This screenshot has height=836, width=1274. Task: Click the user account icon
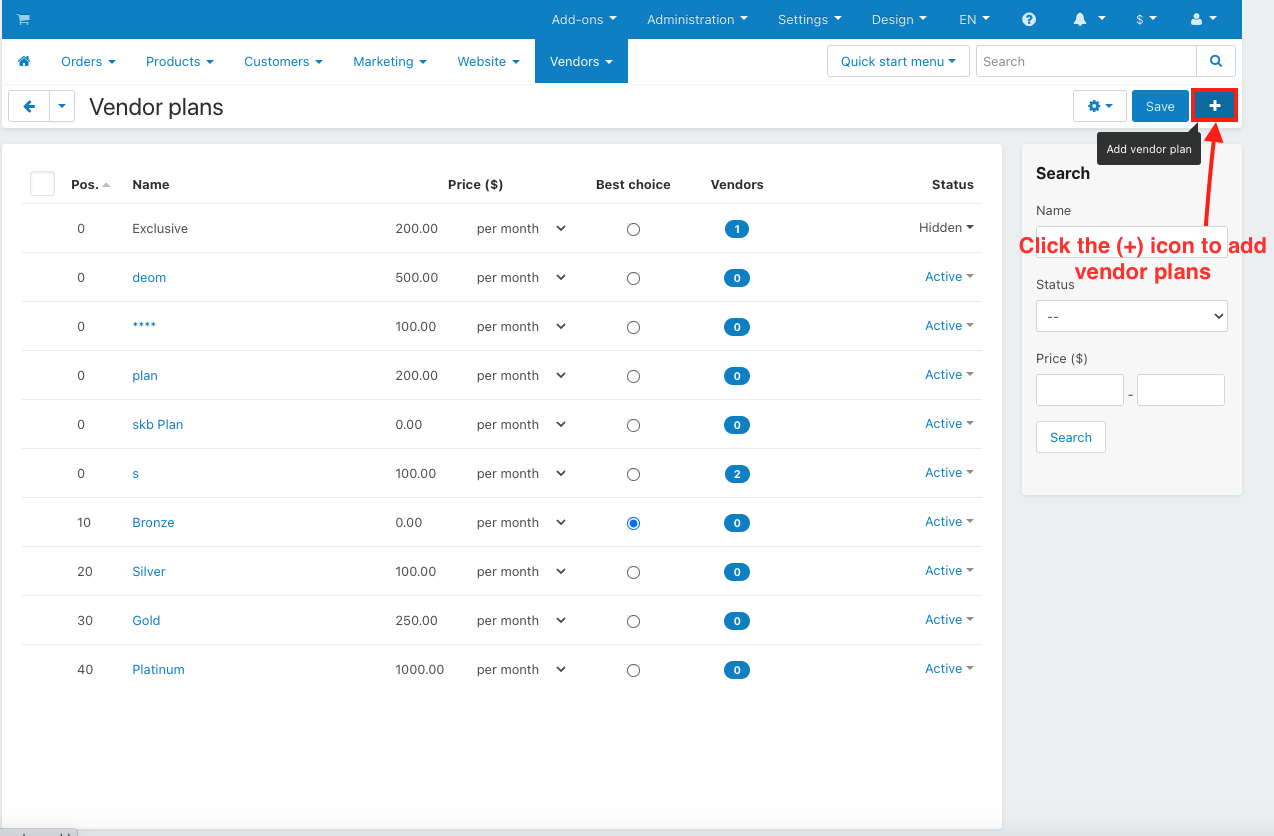click(x=1199, y=20)
